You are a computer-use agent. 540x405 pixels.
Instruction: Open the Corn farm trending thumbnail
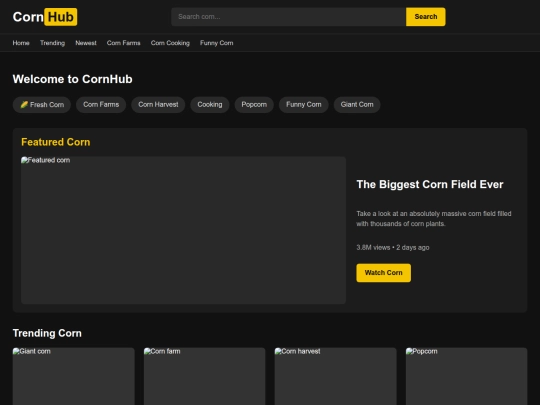205,376
